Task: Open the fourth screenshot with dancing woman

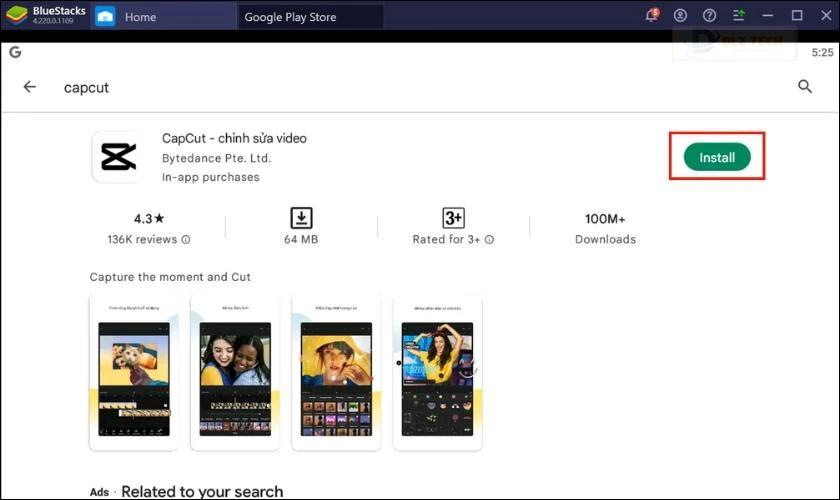Action: (x=437, y=373)
